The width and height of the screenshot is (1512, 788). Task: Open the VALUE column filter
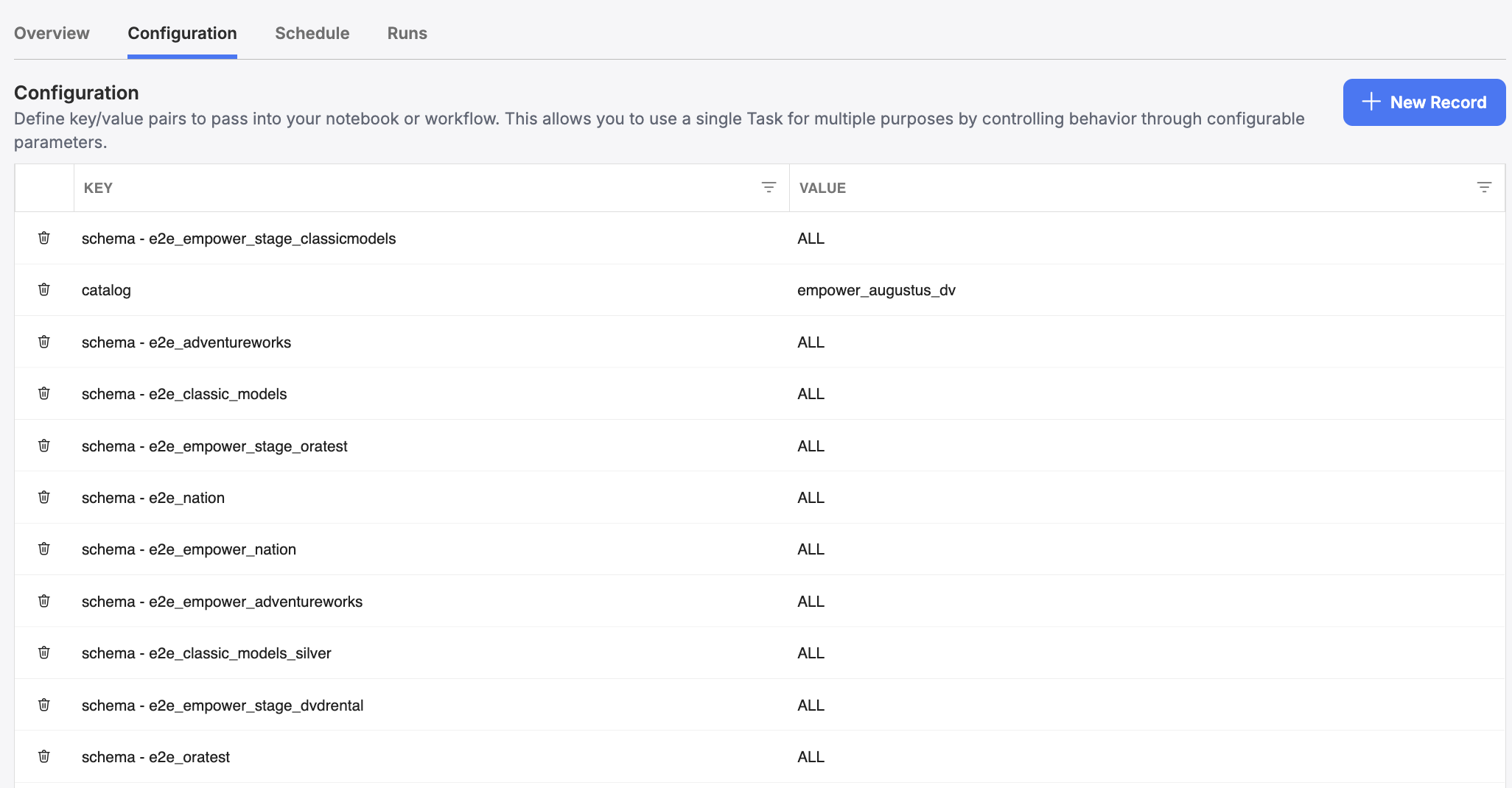pyautogui.click(x=1484, y=188)
